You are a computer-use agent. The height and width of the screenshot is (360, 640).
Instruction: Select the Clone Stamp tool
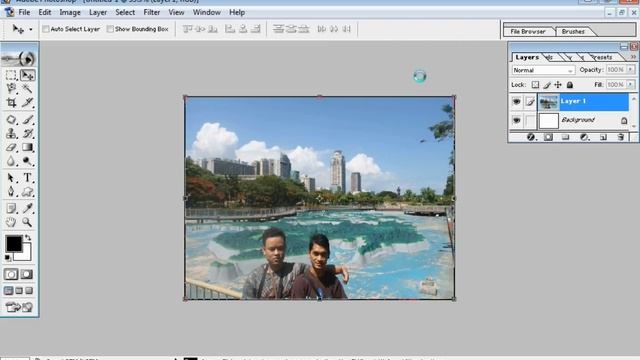pos(11,133)
